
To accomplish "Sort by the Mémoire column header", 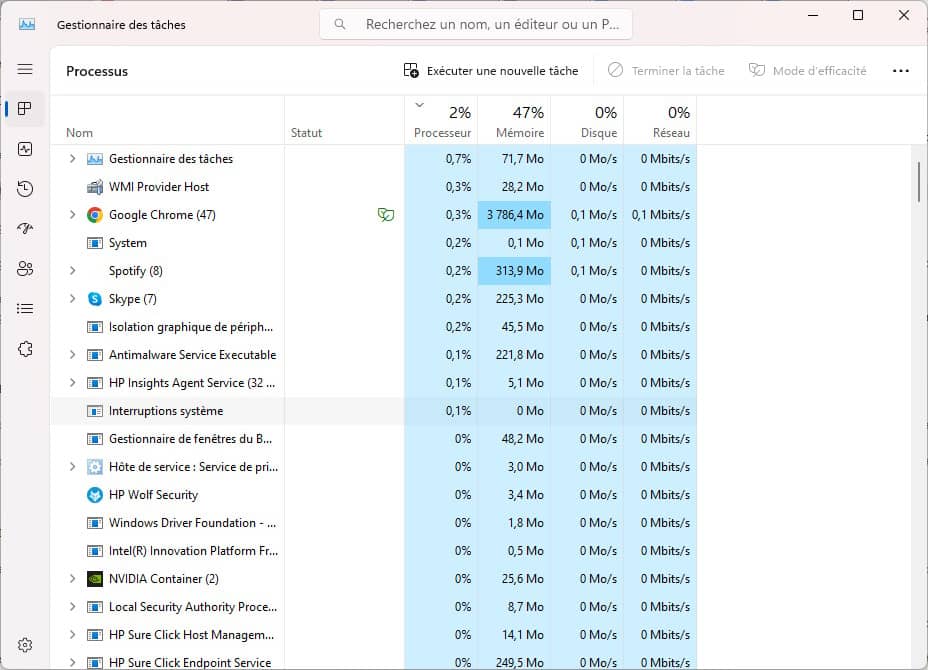I will point(514,121).
